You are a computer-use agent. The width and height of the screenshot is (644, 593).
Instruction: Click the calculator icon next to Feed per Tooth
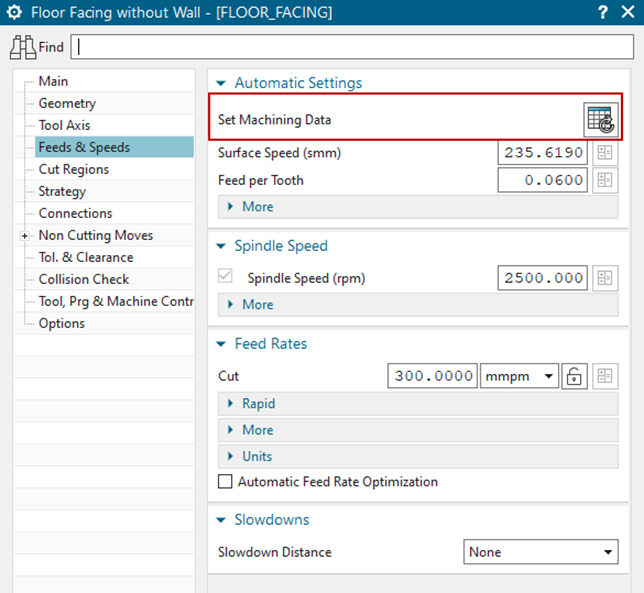(x=603, y=180)
